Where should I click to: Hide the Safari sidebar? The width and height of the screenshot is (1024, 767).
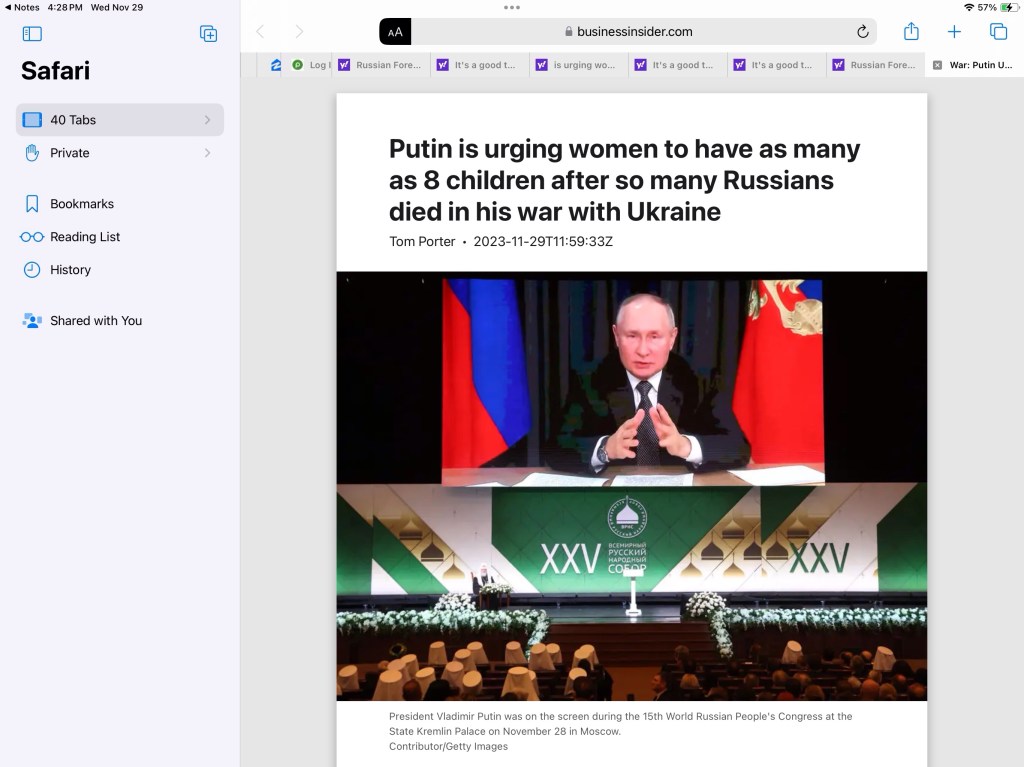tap(32, 34)
